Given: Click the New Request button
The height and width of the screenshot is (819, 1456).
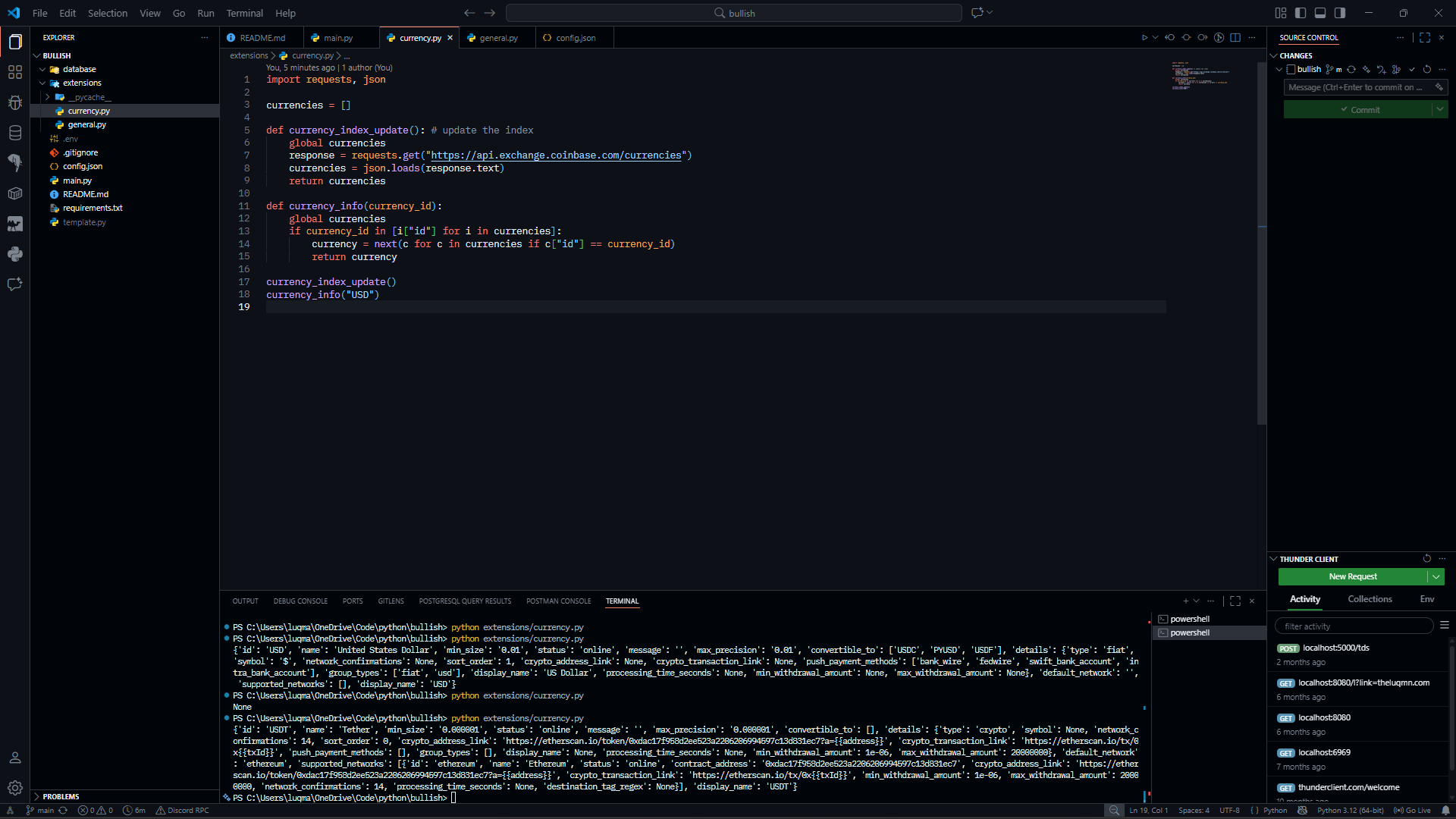Looking at the screenshot, I should 1352,576.
